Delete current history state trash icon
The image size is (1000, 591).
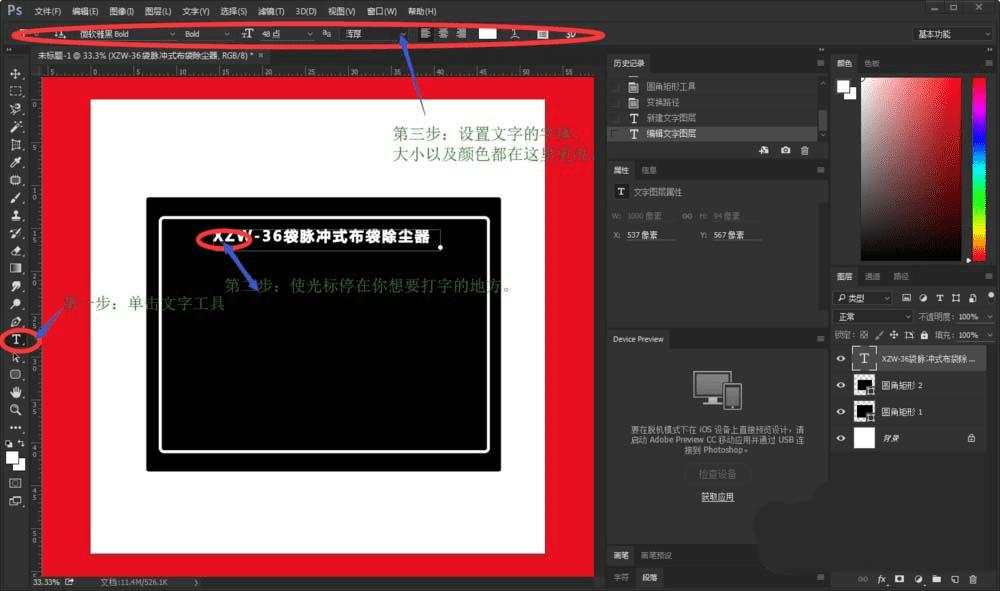pyautogui.click(x=804, y=150)
